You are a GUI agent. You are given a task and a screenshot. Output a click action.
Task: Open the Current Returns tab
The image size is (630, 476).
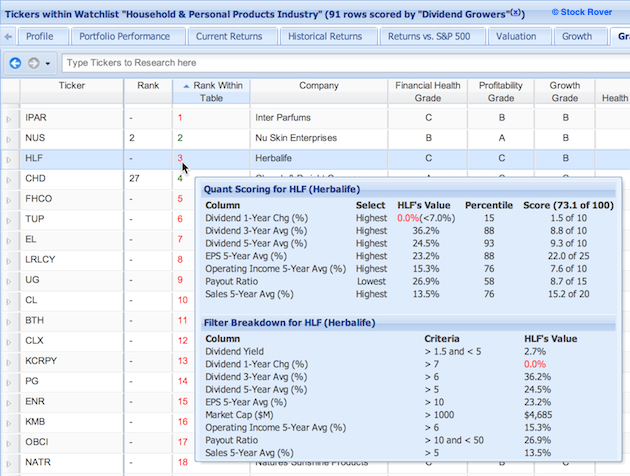point(233,36)
